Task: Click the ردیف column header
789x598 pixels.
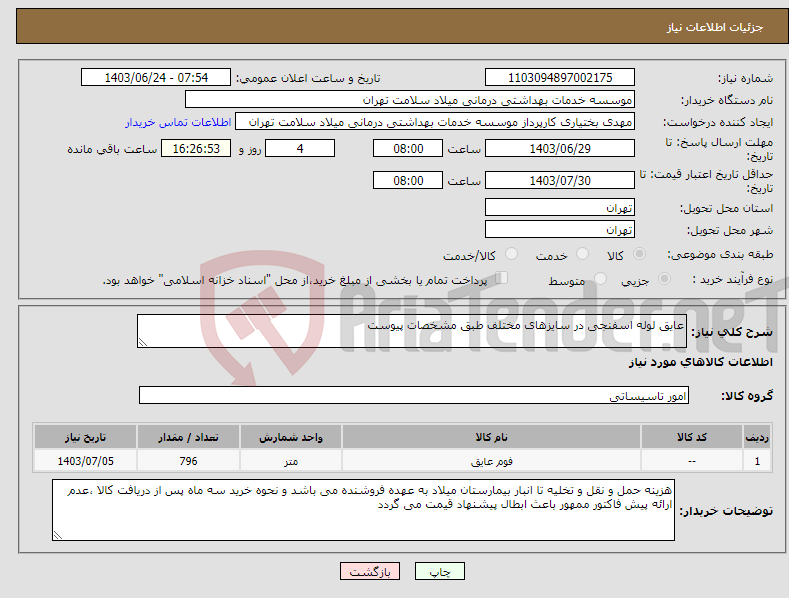Action: click(x=757, y=437)
